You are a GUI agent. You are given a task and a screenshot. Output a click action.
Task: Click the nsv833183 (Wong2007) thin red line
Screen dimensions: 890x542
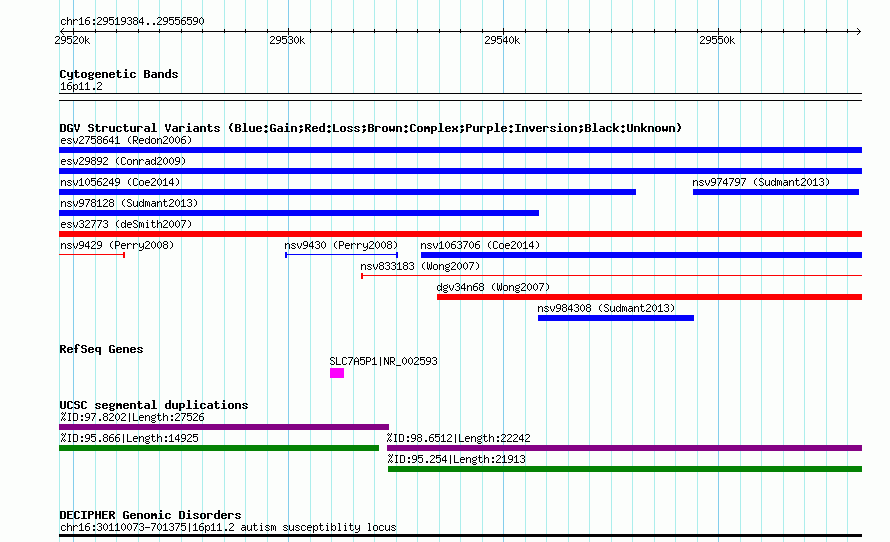(x=611, y=276)
